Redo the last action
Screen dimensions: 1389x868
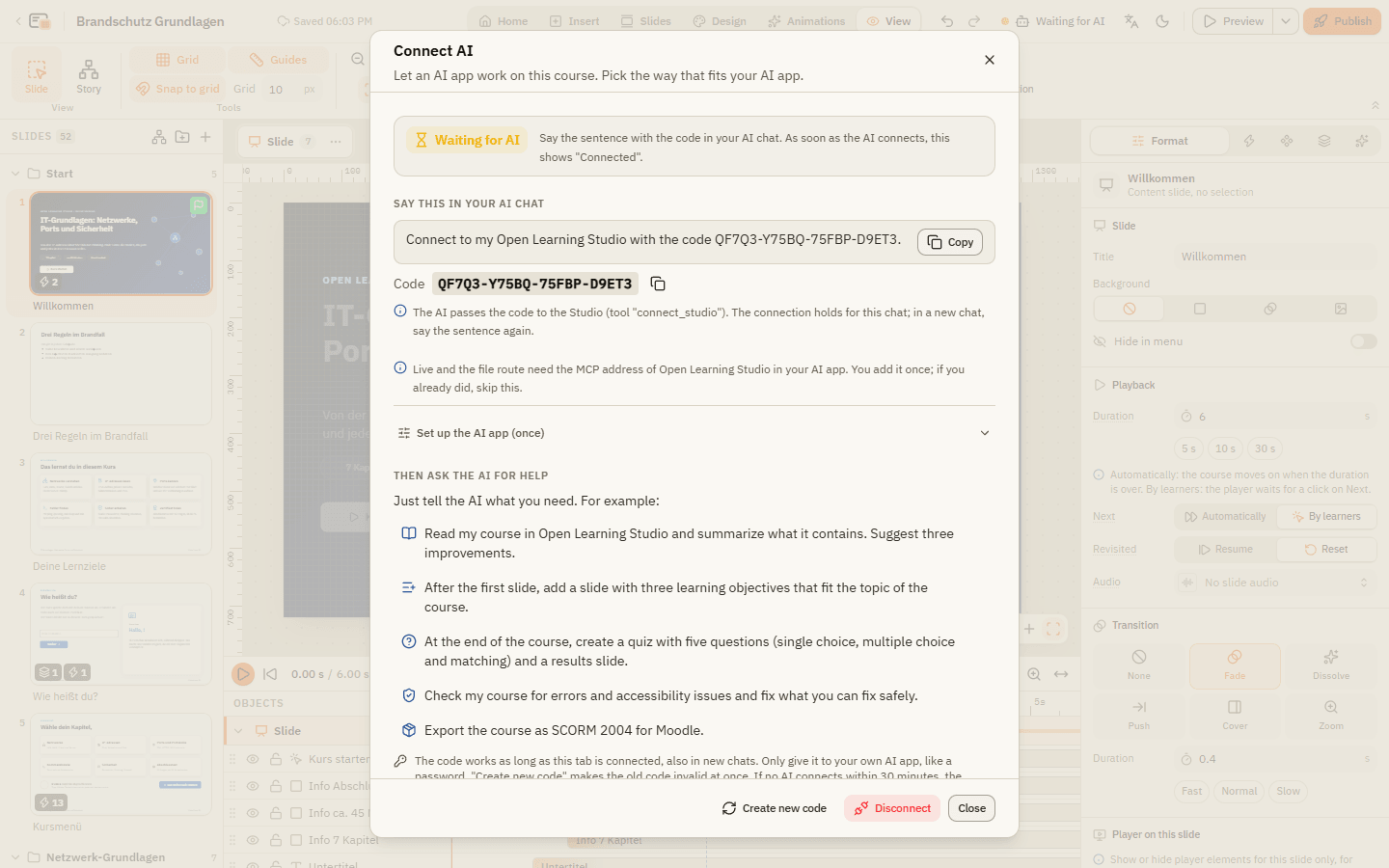click(x=974, y=21)
